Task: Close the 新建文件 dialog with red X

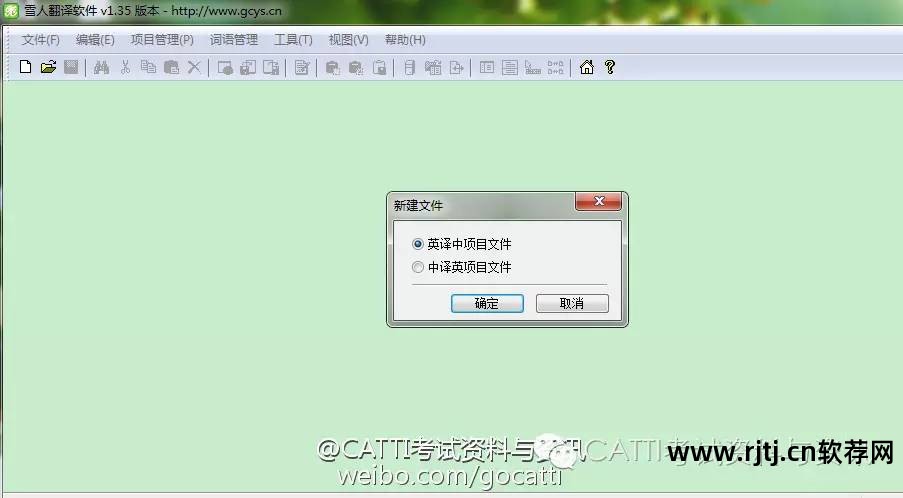Action: coord(598,201)
